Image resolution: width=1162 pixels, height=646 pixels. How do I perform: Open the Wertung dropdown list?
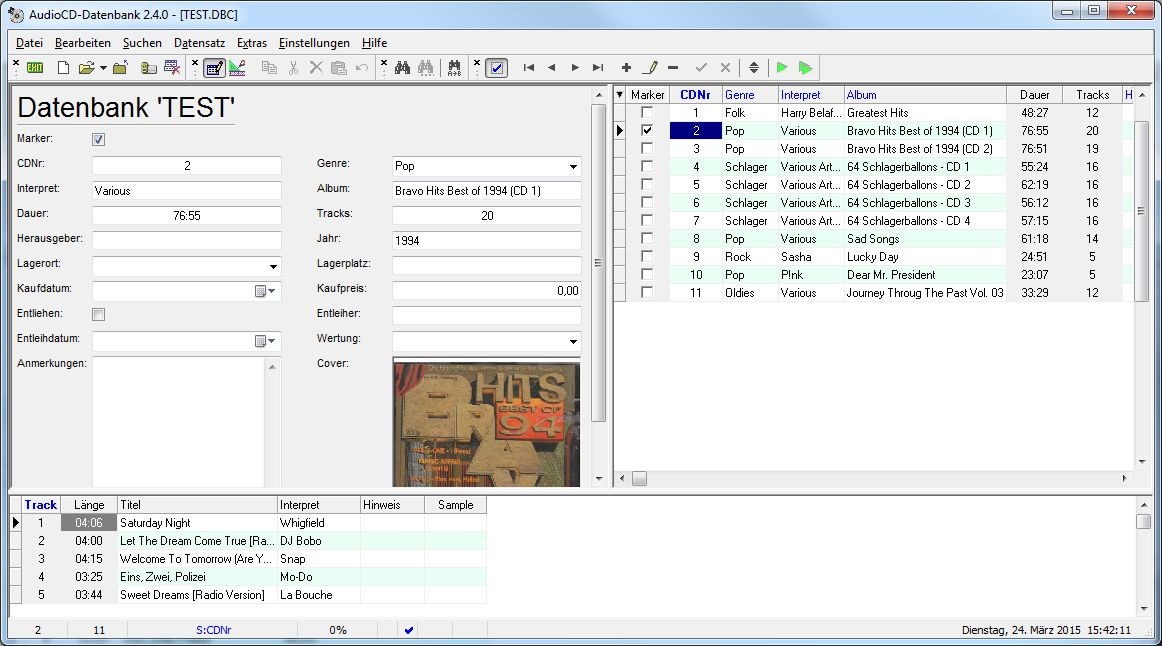tap(573, 342)
